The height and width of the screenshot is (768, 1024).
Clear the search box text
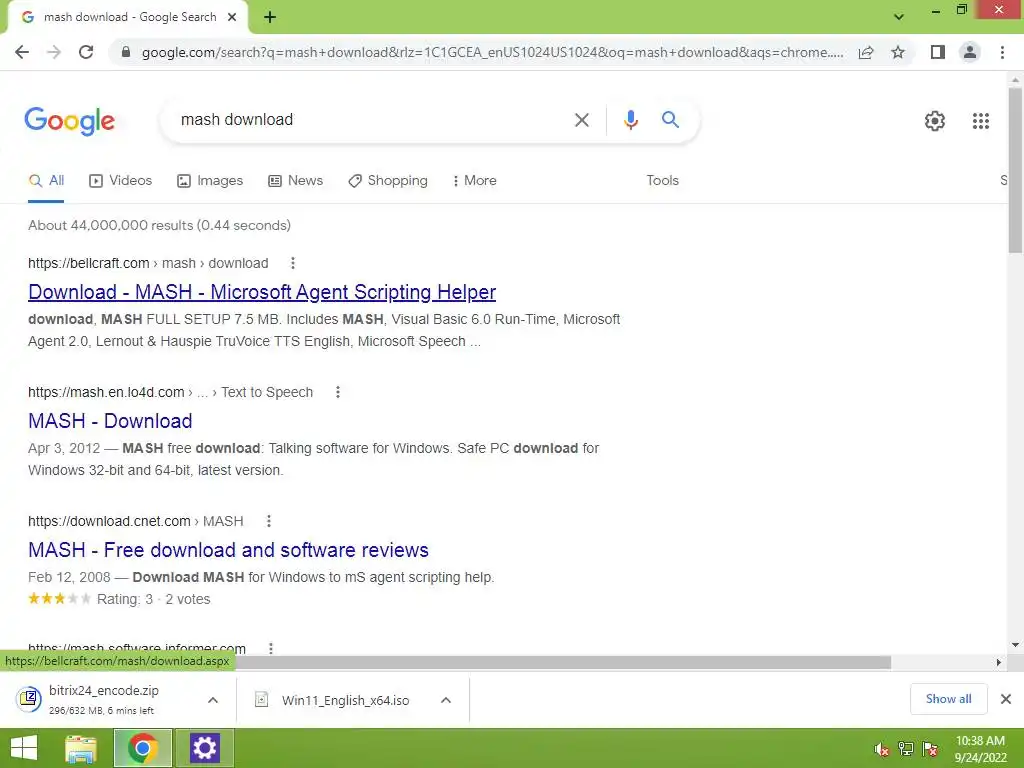(x=581, y=120)
